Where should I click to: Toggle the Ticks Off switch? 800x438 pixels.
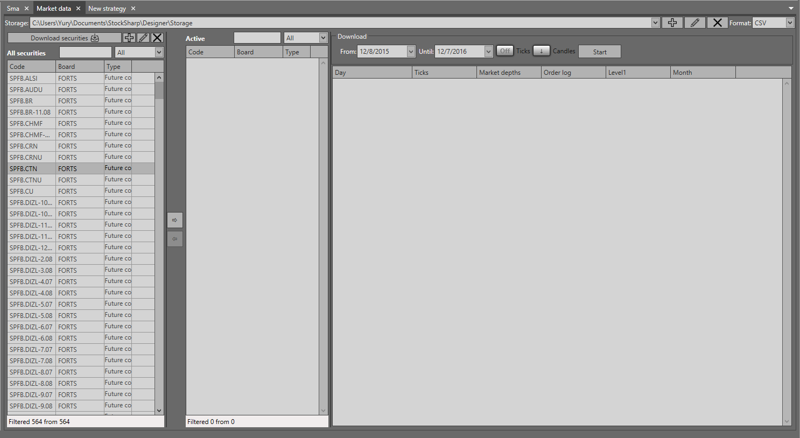click(x=505, y=51)
